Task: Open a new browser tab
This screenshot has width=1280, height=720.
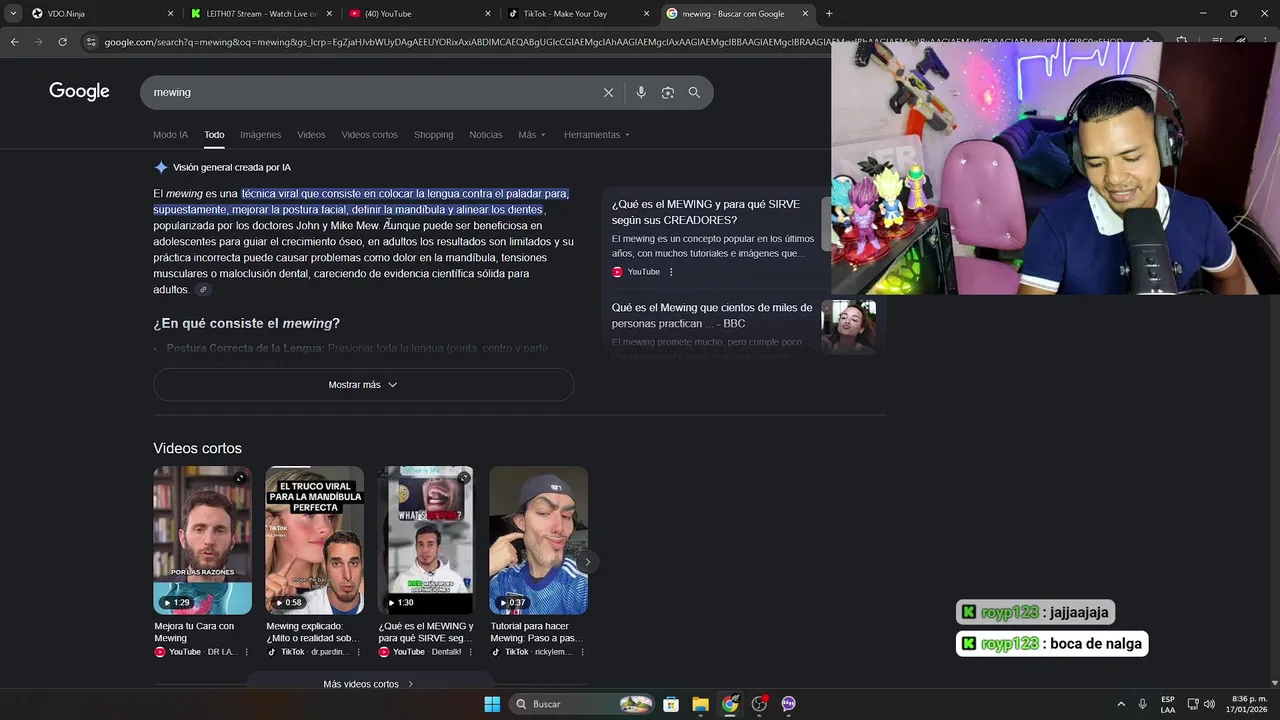Action: 829,14
